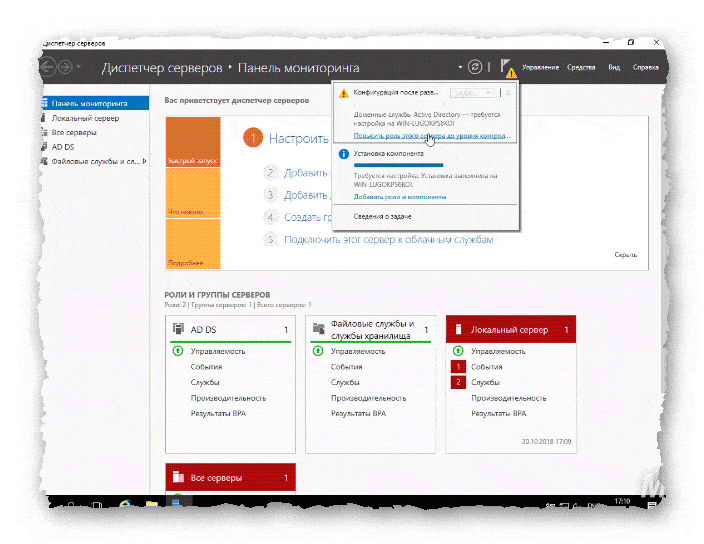Image resolution: width=704 pixels, height=544 pixels.
Task: Open the task dropdown in notification
Action: pos(473,93)
